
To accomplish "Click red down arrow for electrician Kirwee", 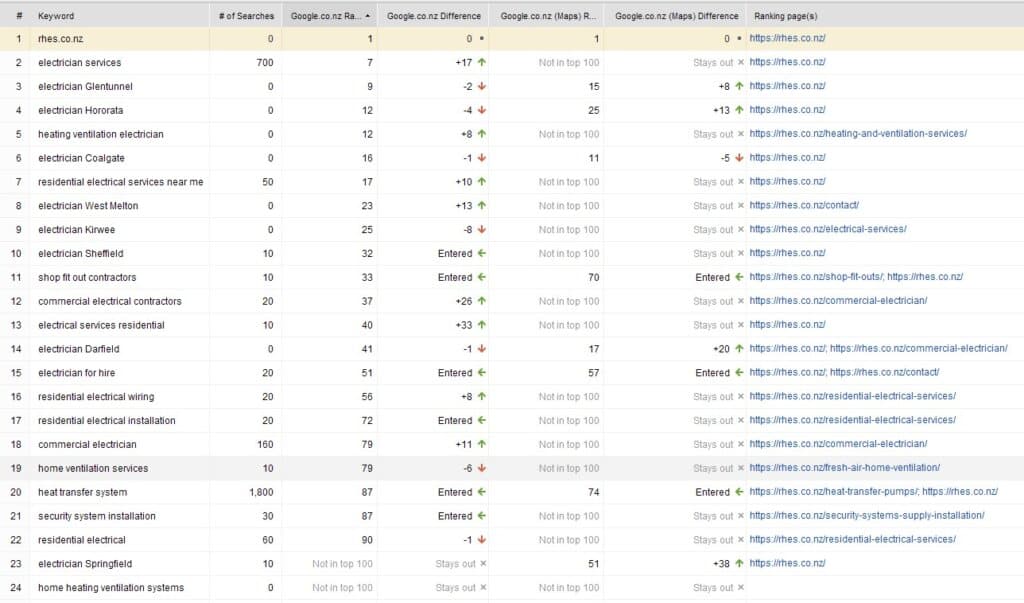I will [482, 229].
